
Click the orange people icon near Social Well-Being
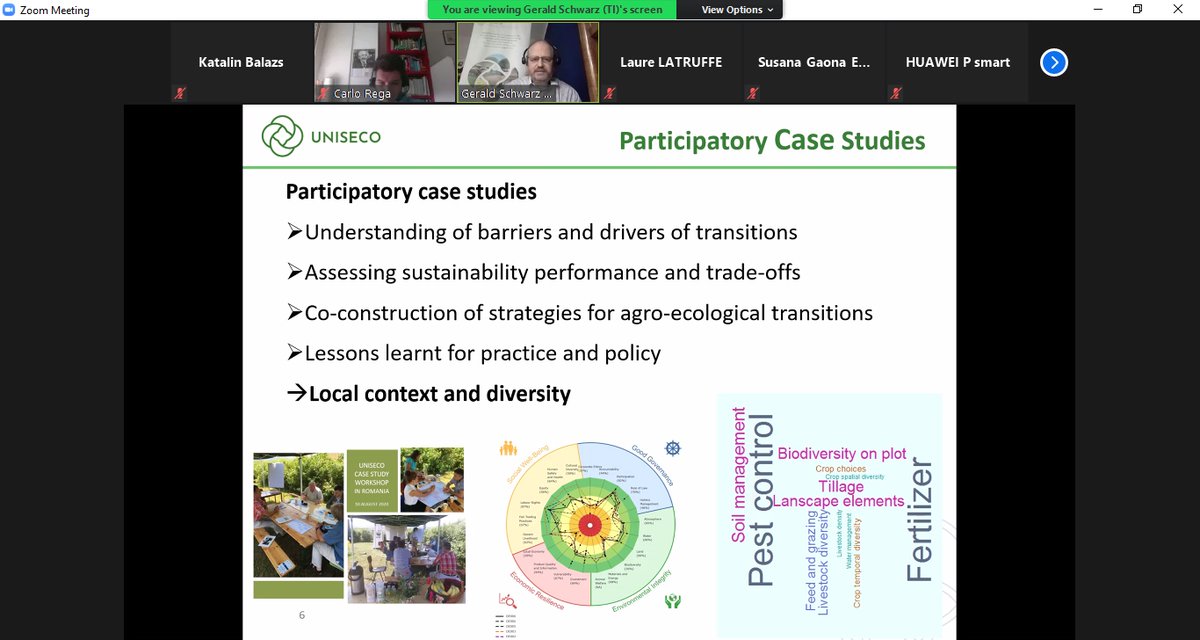[510, 449]
